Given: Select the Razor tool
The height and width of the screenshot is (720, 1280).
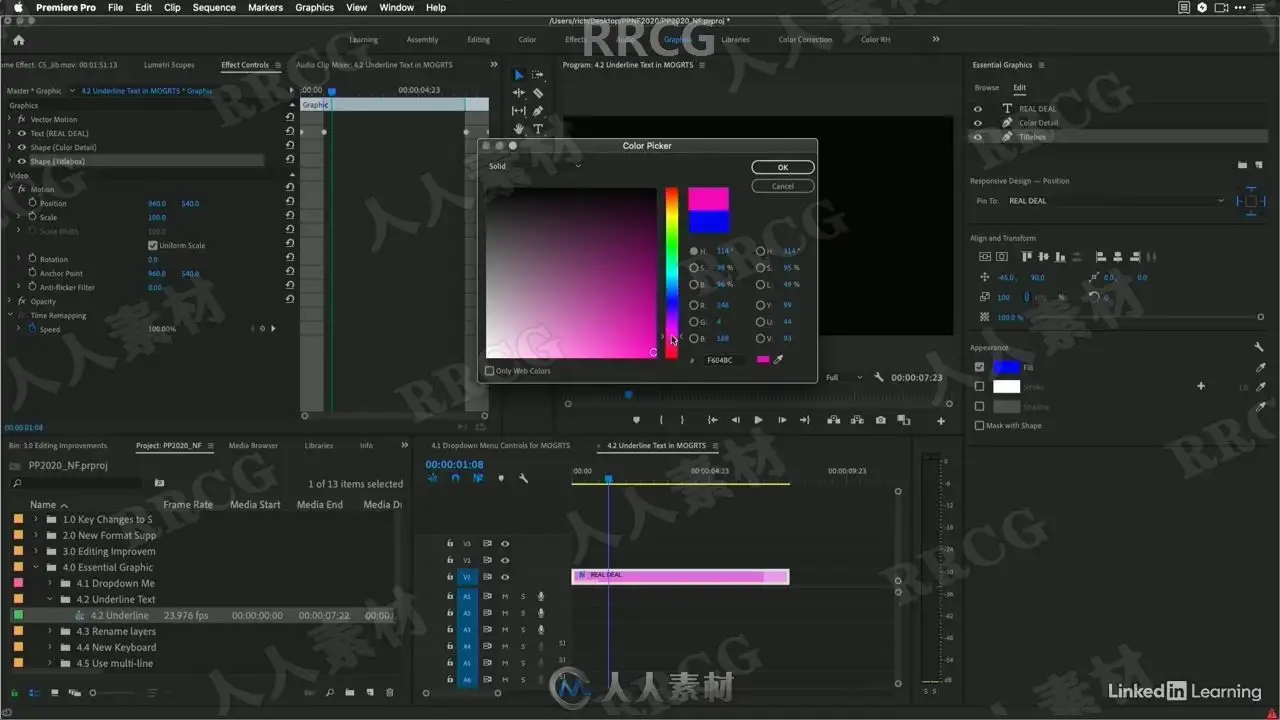Looking at the screenshot, I should coord(538,93).
